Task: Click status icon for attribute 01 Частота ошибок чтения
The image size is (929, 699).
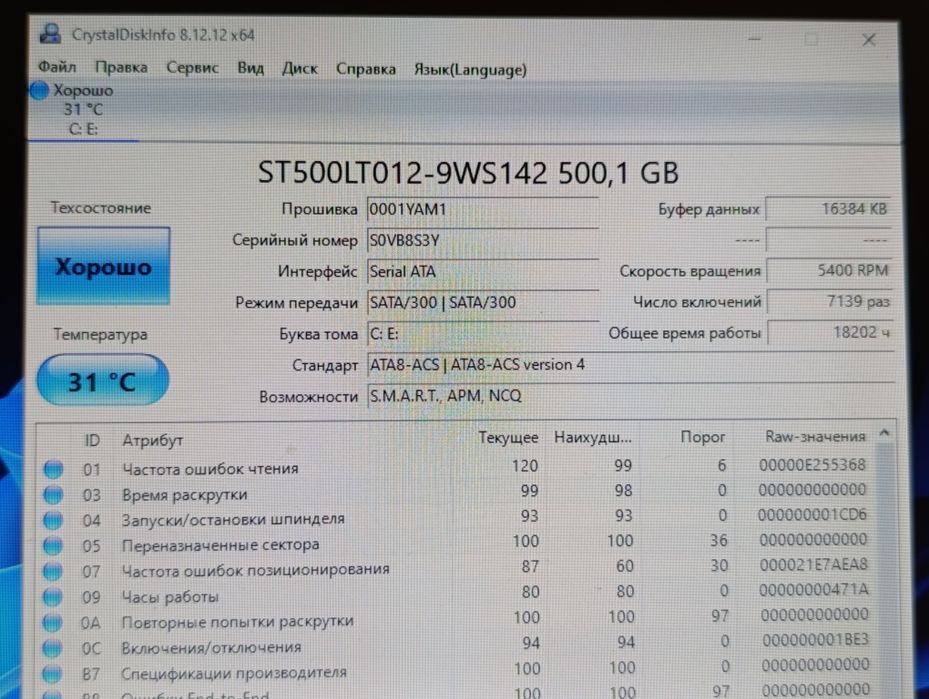Action: pyautogui.click(x=53, y=469)
